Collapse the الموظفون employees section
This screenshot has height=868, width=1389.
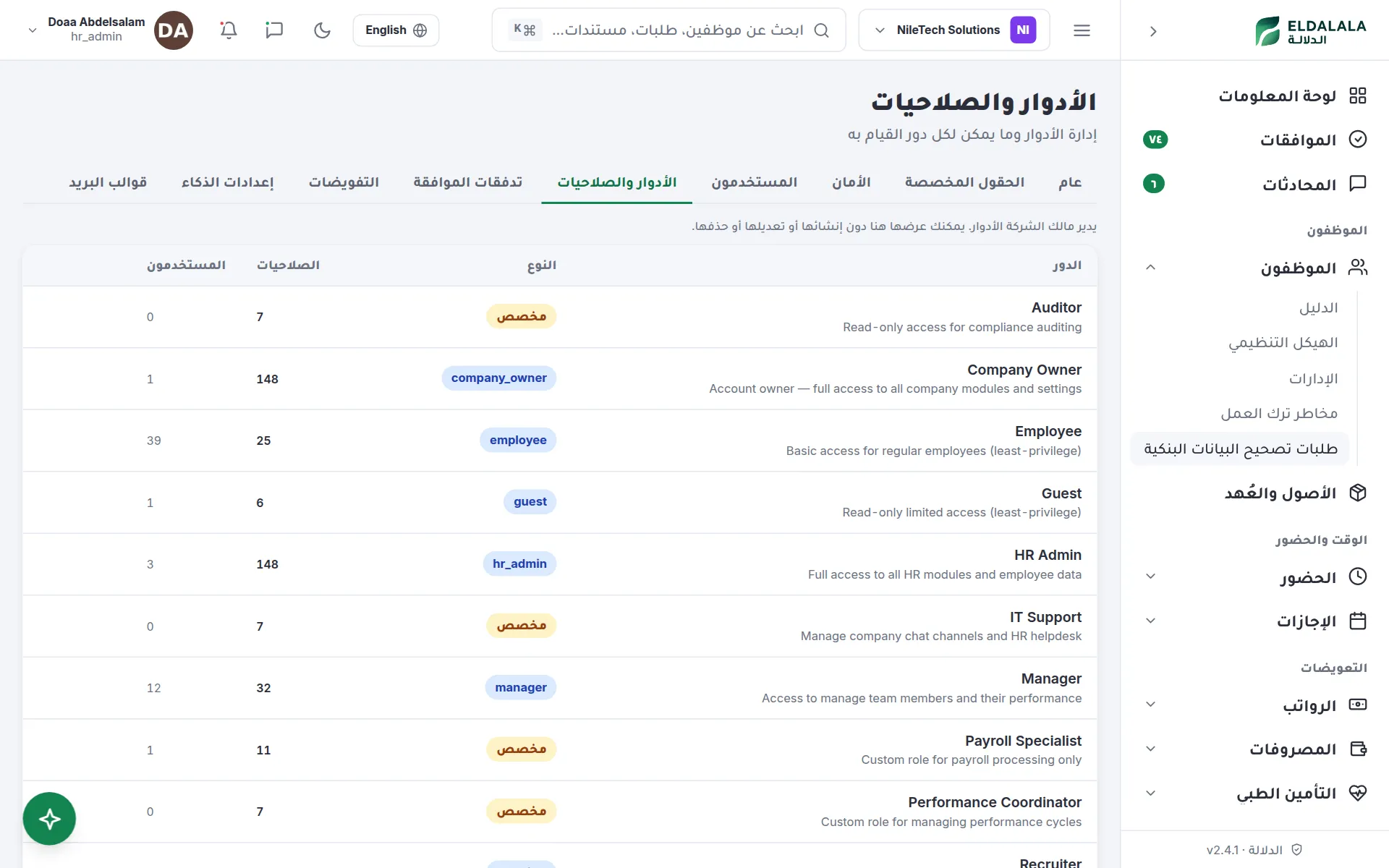coord(1150,268)
